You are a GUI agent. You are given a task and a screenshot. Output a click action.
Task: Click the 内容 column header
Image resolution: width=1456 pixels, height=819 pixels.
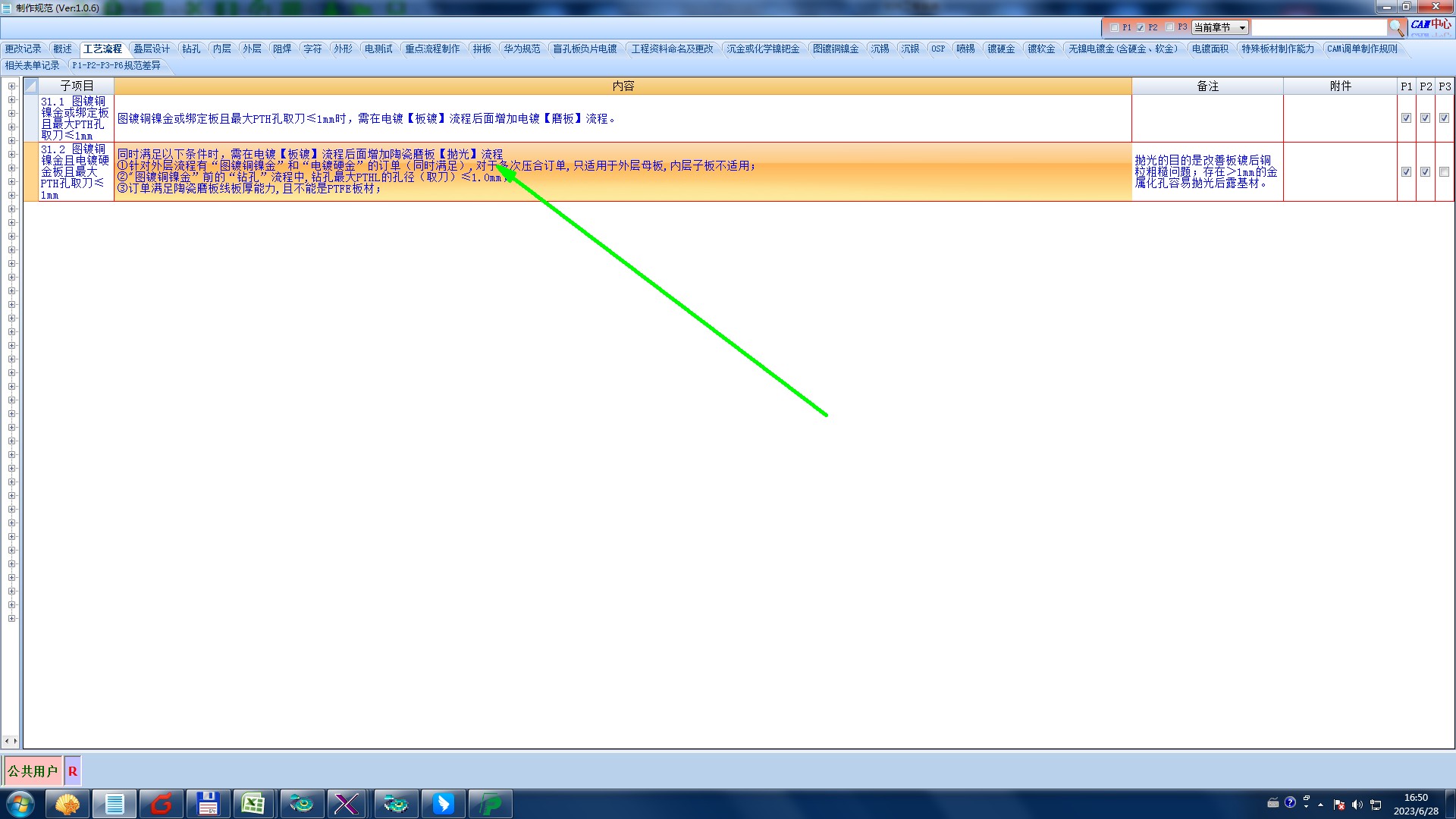point(623,86)
